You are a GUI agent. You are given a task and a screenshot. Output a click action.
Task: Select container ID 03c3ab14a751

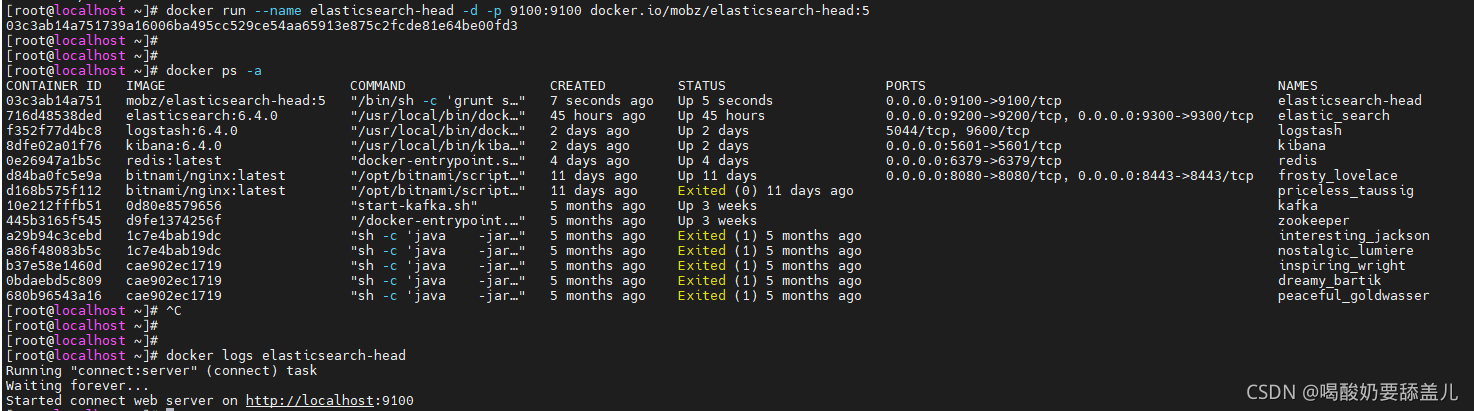click(54, 101)
